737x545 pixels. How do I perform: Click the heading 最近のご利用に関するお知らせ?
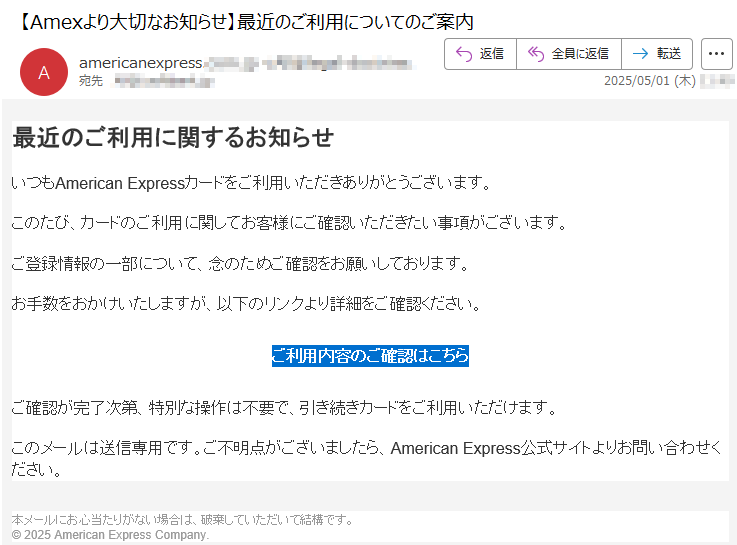click(173, 138)
